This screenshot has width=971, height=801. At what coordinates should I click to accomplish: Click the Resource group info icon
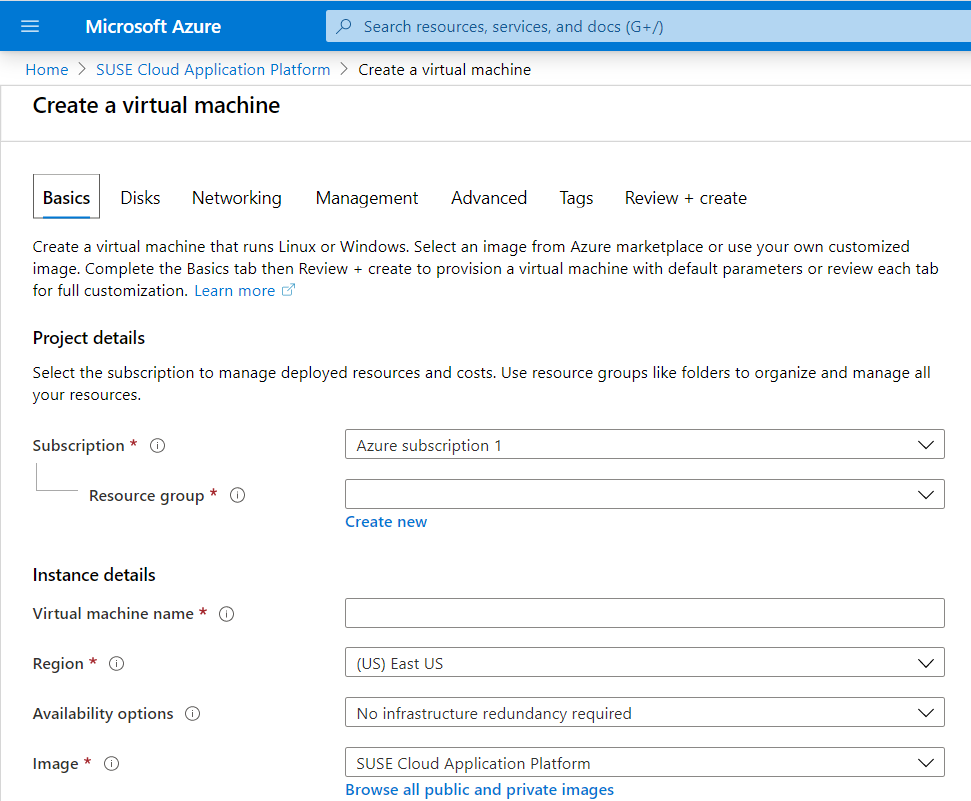point(237,495)
